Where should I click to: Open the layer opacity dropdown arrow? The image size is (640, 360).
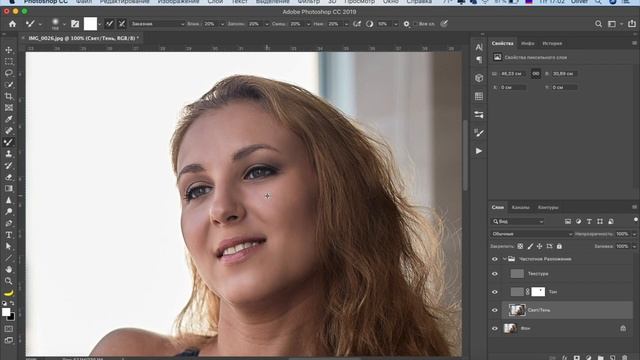[x=634, y=234]
